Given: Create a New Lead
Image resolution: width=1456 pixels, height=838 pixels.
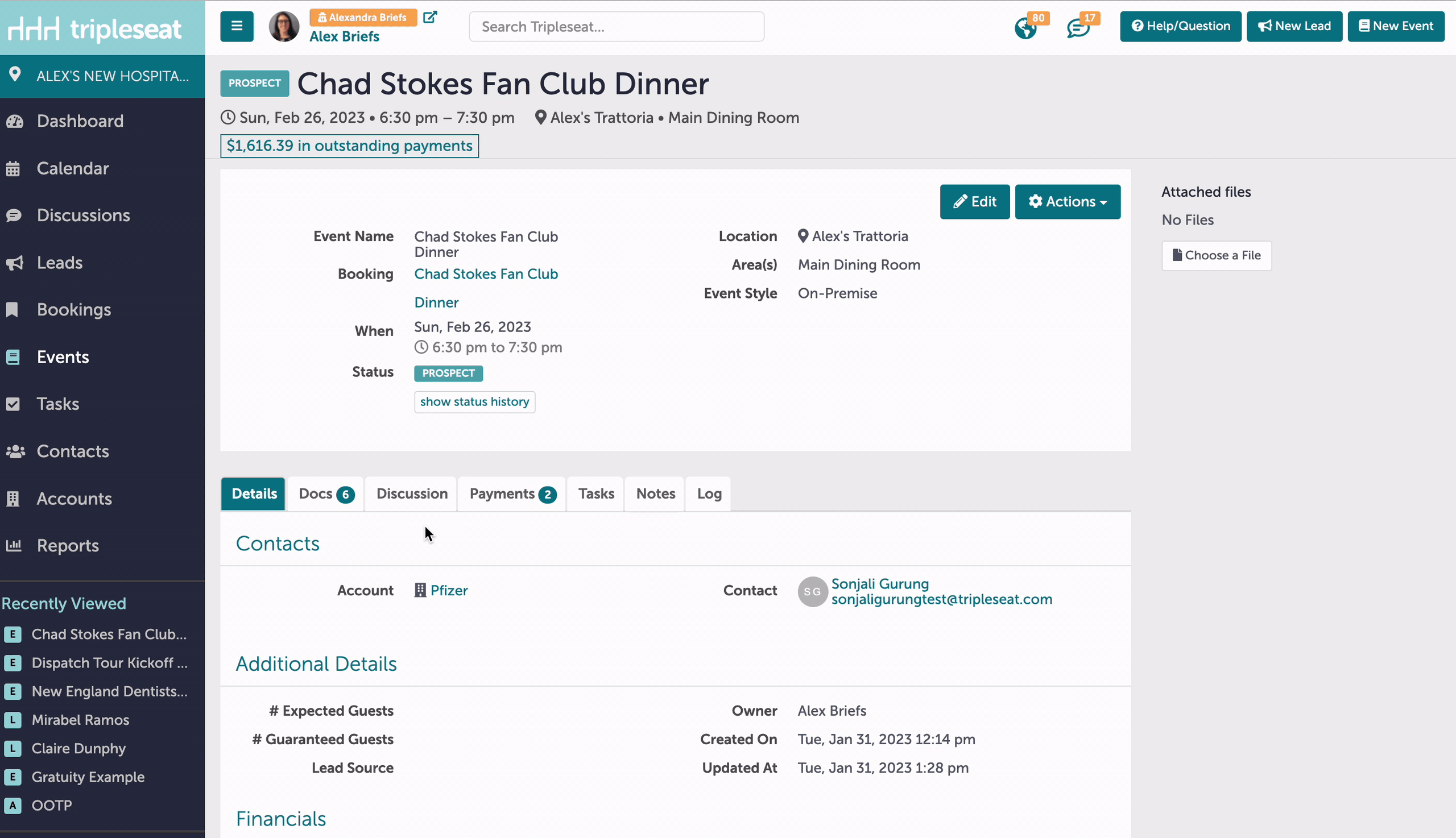Looking at the screenshot, I should pyautogui.click(x=1294, y=27).
